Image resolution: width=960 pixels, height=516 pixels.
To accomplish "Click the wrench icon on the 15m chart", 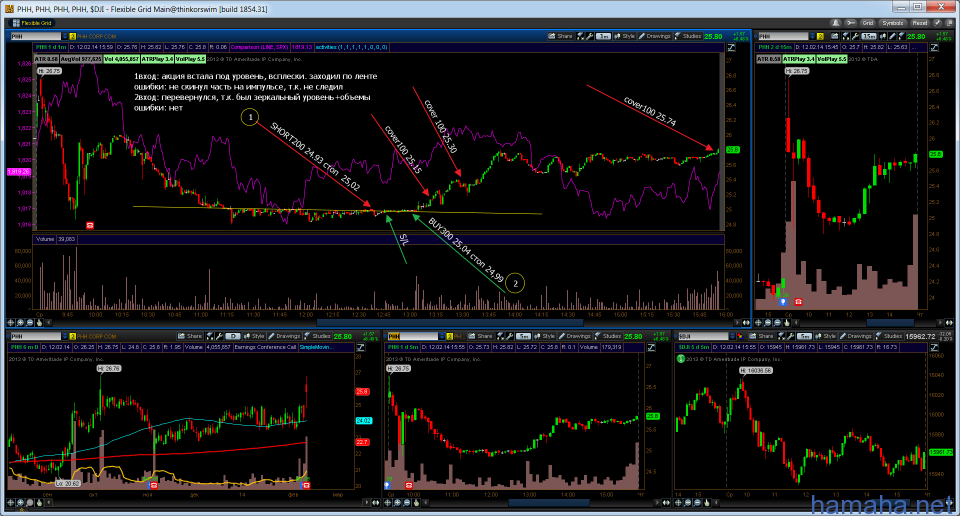I will click(855, 37).
